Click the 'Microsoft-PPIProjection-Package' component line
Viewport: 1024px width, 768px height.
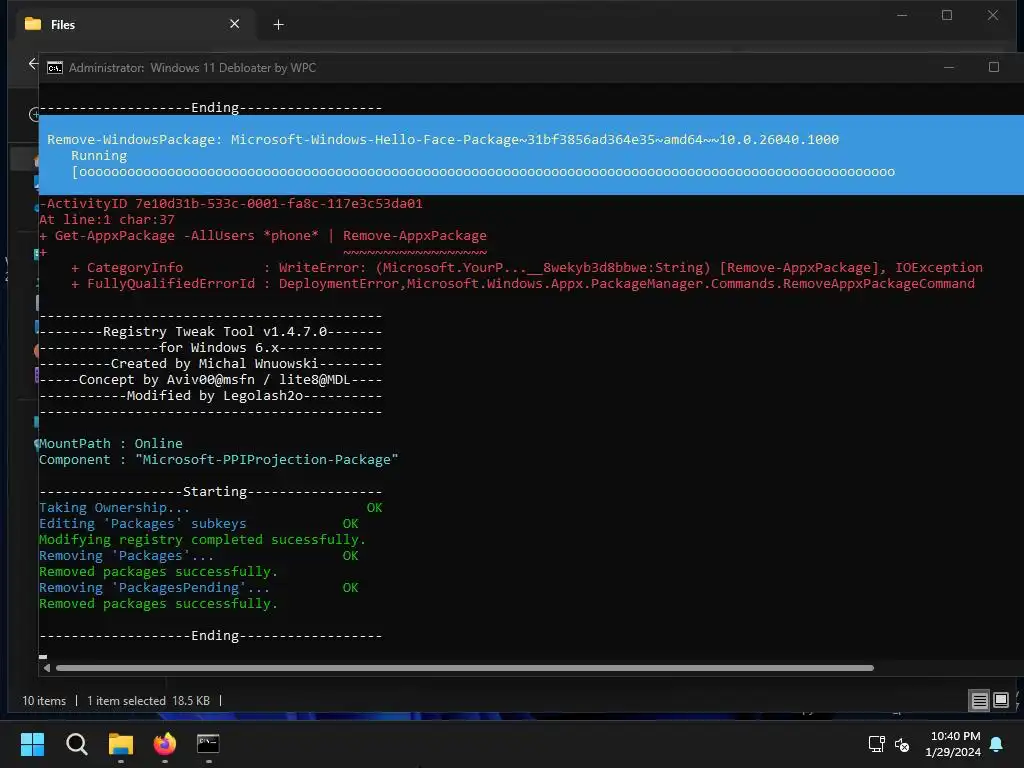[x=219, y=460]
